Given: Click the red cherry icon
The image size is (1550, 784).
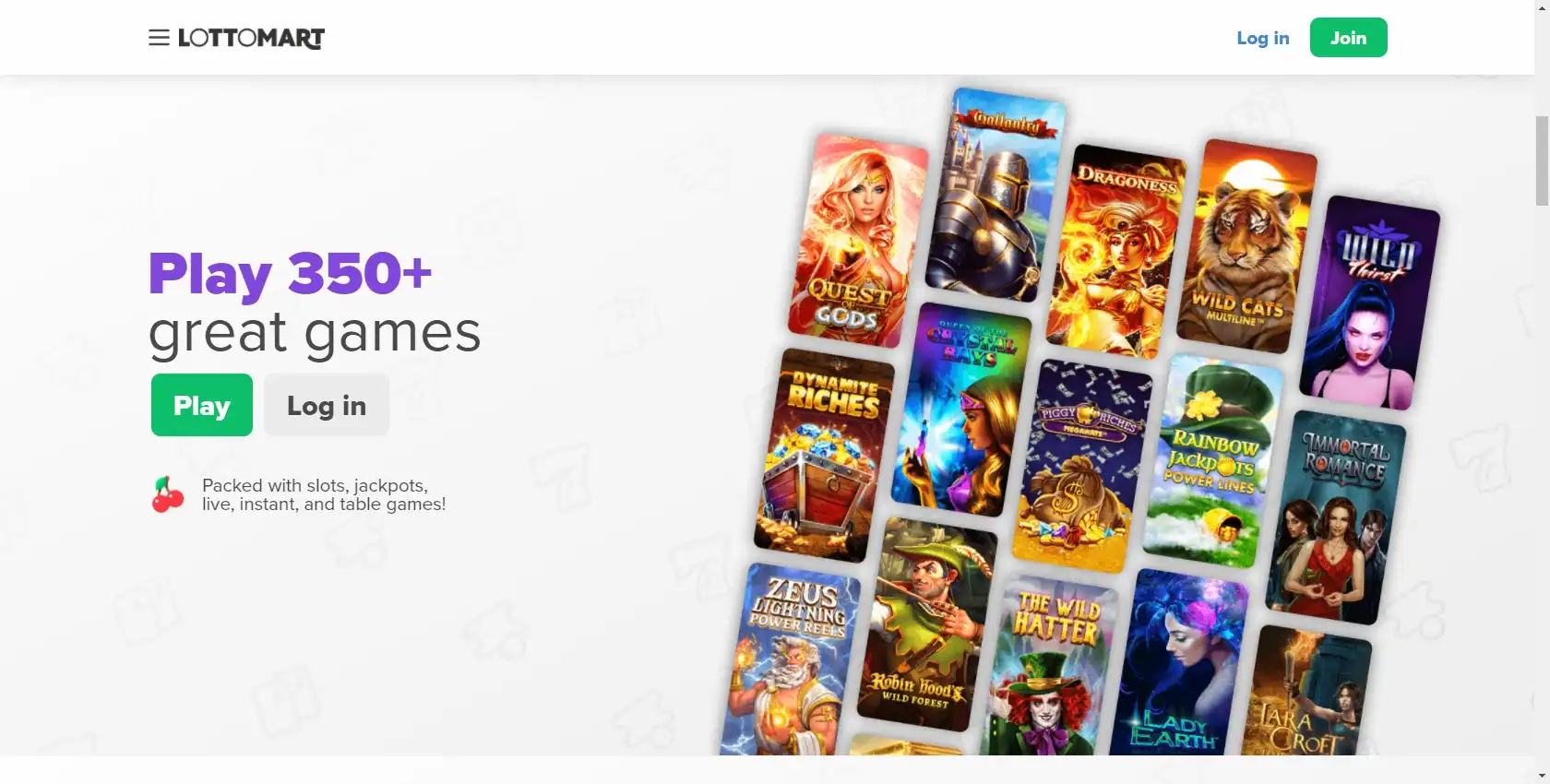Looking at the screenshot, I should click(x=168, y=494).
